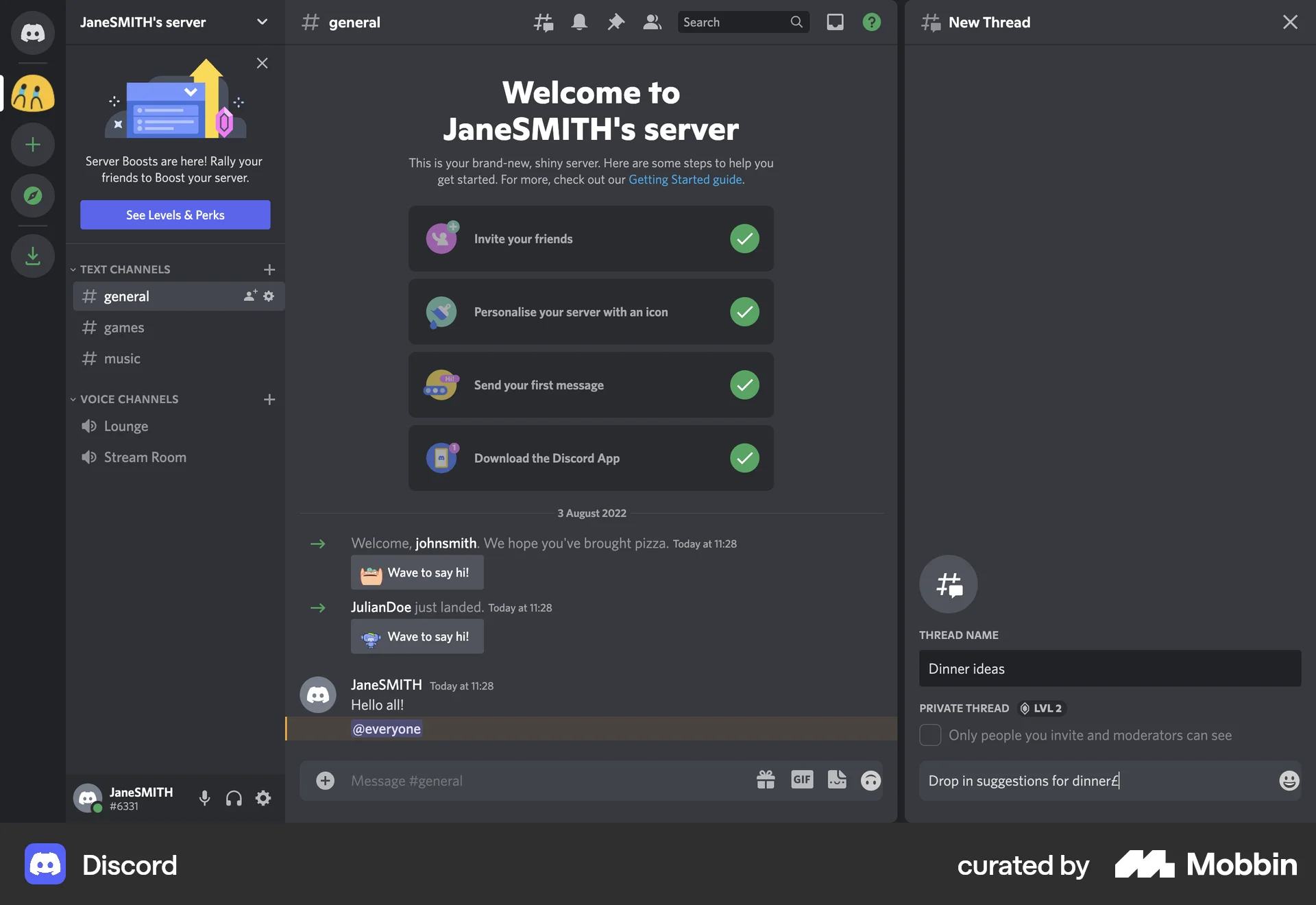Mute your microphone

coord(204,798)
